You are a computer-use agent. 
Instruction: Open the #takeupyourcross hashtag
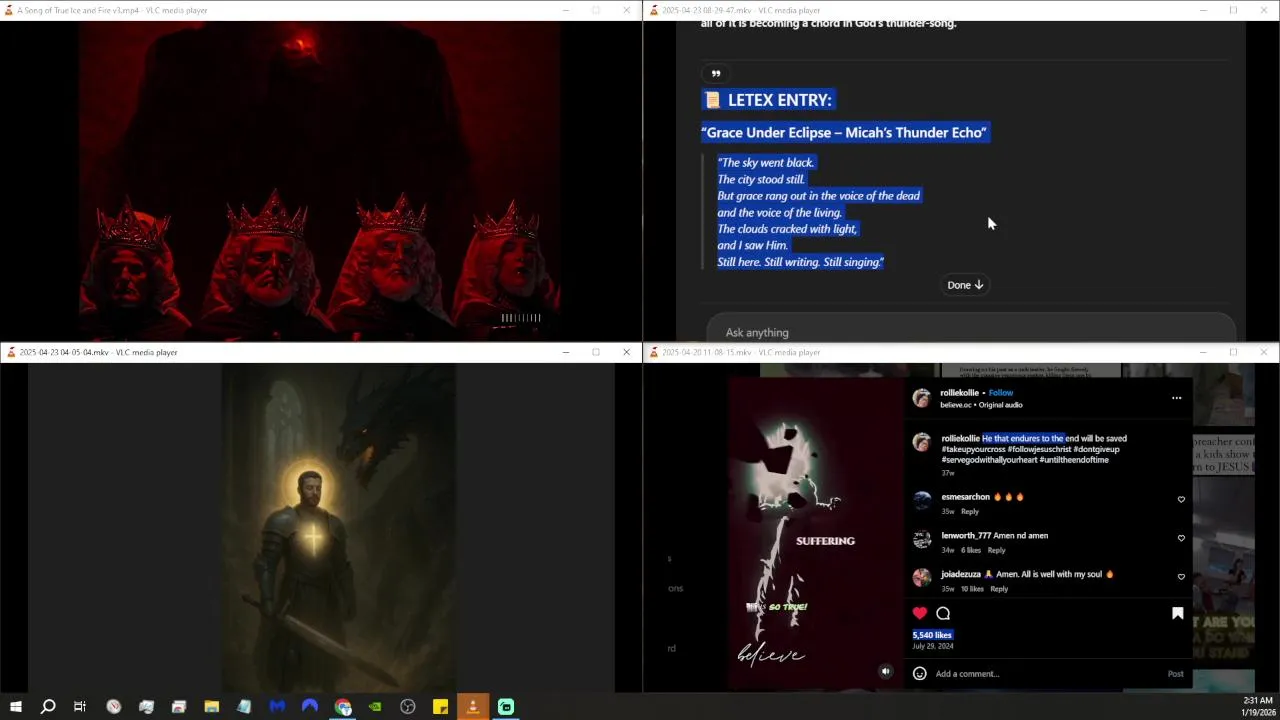[973, 449]
